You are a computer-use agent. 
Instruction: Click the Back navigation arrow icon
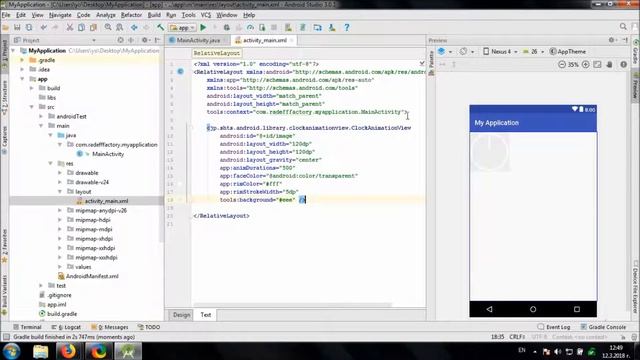(134, 27)
